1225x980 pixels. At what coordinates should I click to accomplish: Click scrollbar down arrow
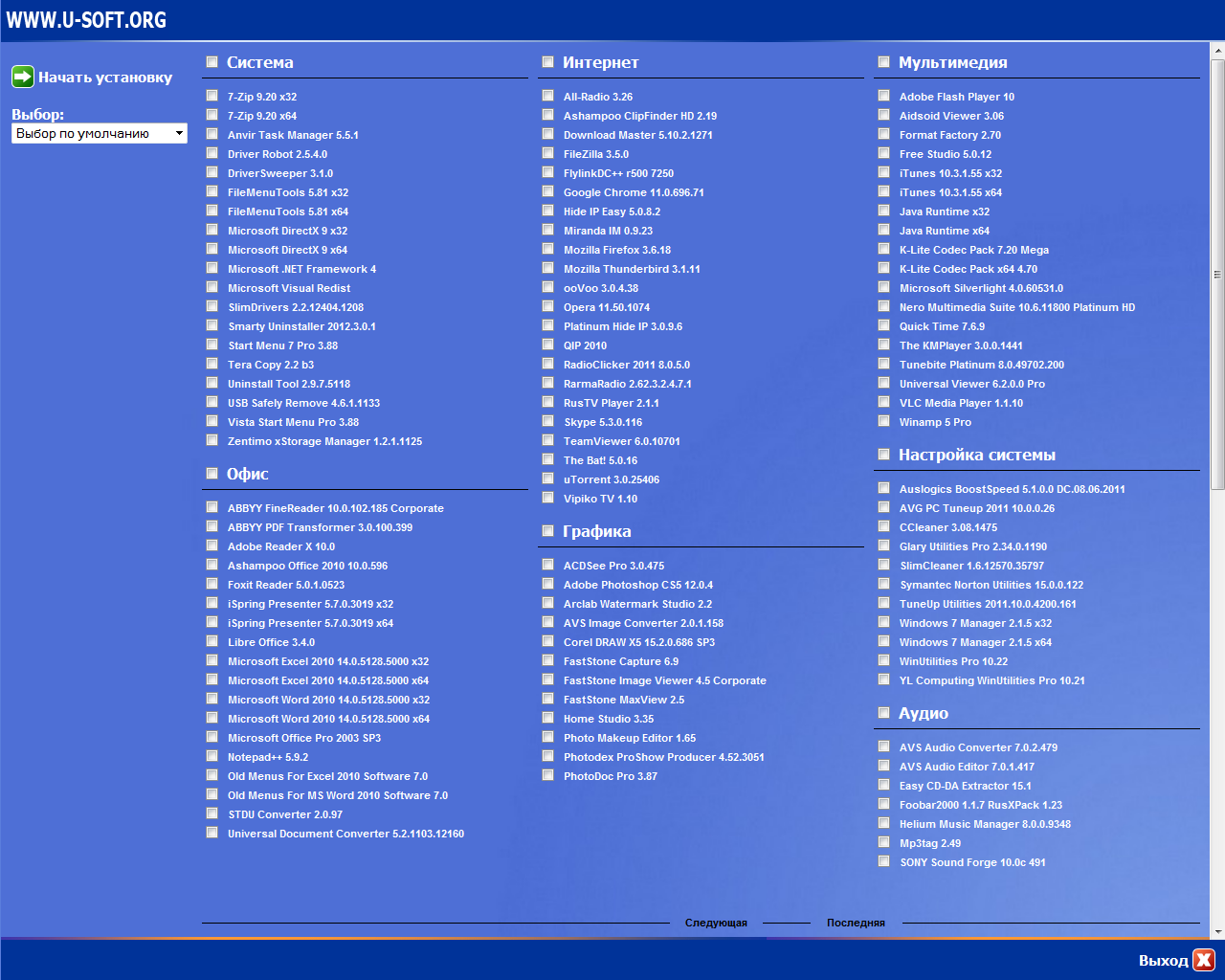tap(1217, 931)
